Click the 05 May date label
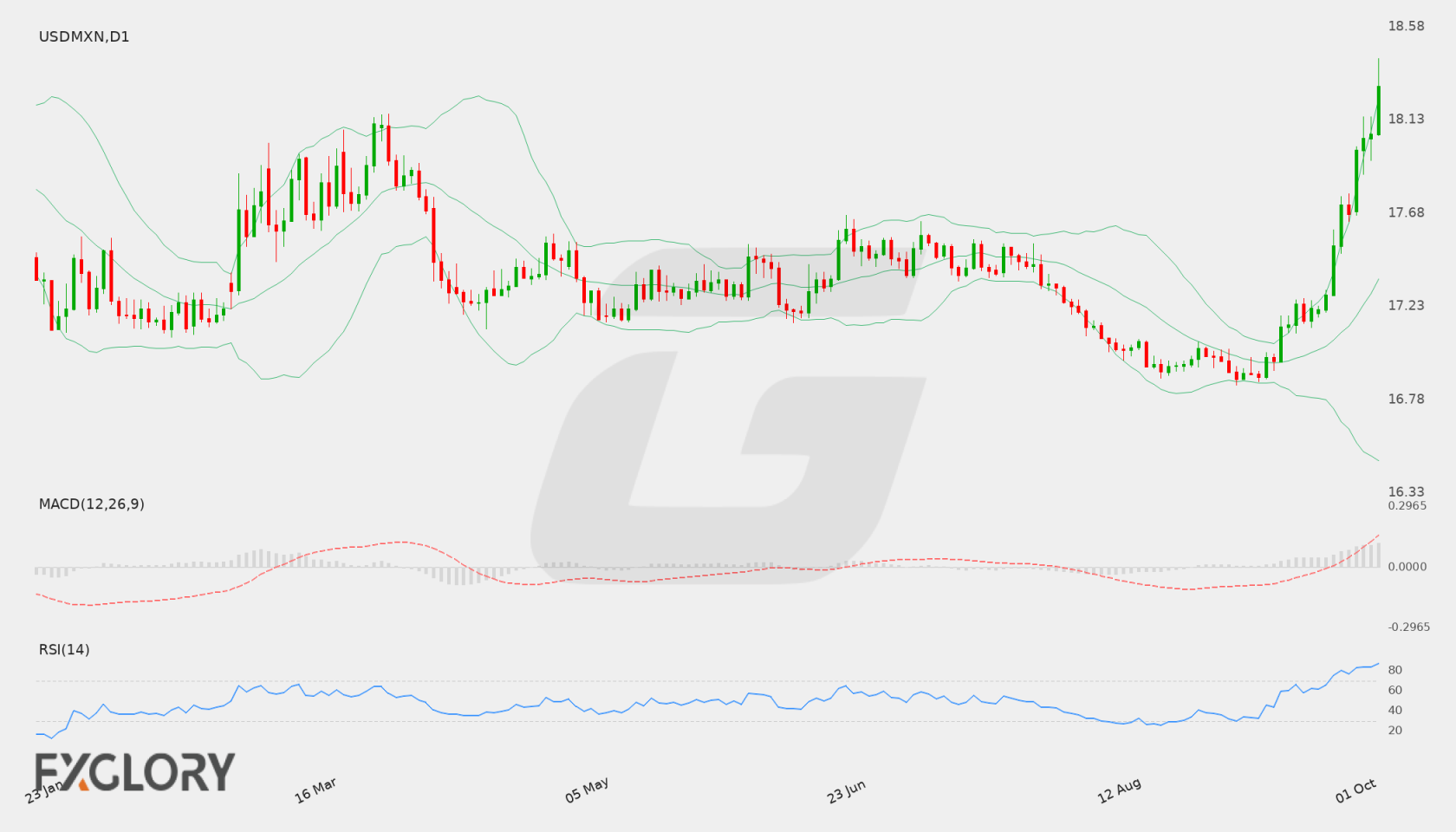Viewport: 1456px width, 832px height. (x=587, y=790)
